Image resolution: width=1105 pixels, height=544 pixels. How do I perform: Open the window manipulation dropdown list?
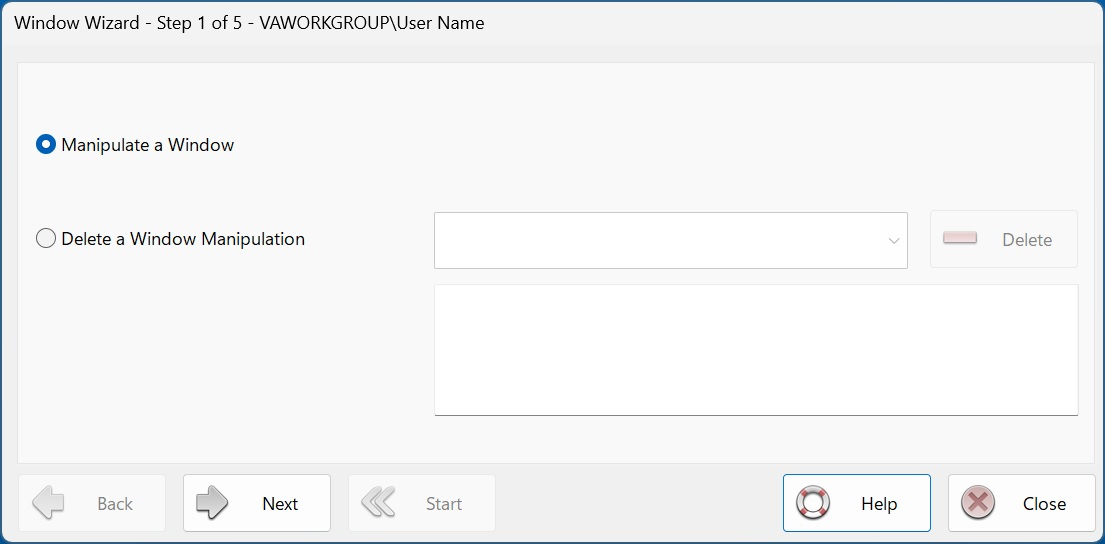pyautogui.click(x=670, y=240)
